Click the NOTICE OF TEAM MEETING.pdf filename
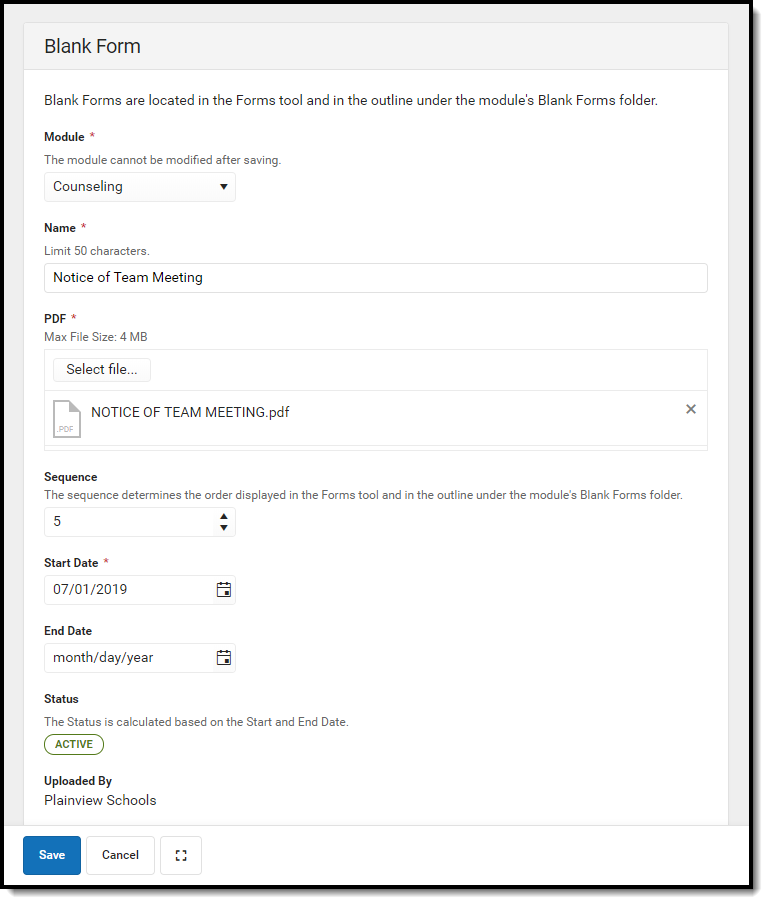The height and width of the screenshot is (904, 768). point(189,411)
